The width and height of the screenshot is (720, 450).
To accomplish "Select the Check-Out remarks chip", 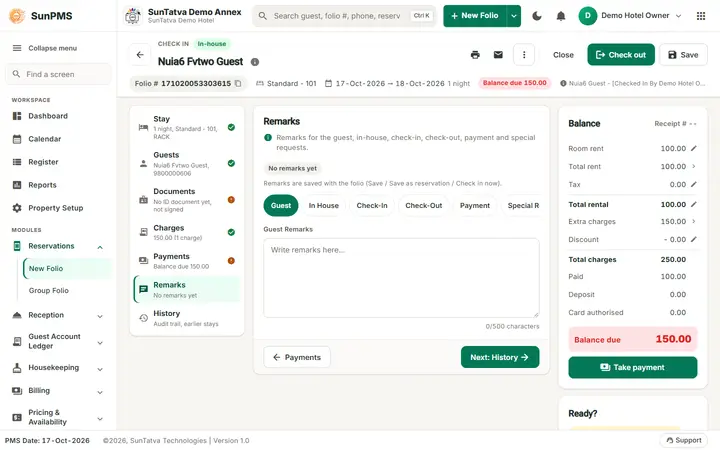I will tap(423, 205).
